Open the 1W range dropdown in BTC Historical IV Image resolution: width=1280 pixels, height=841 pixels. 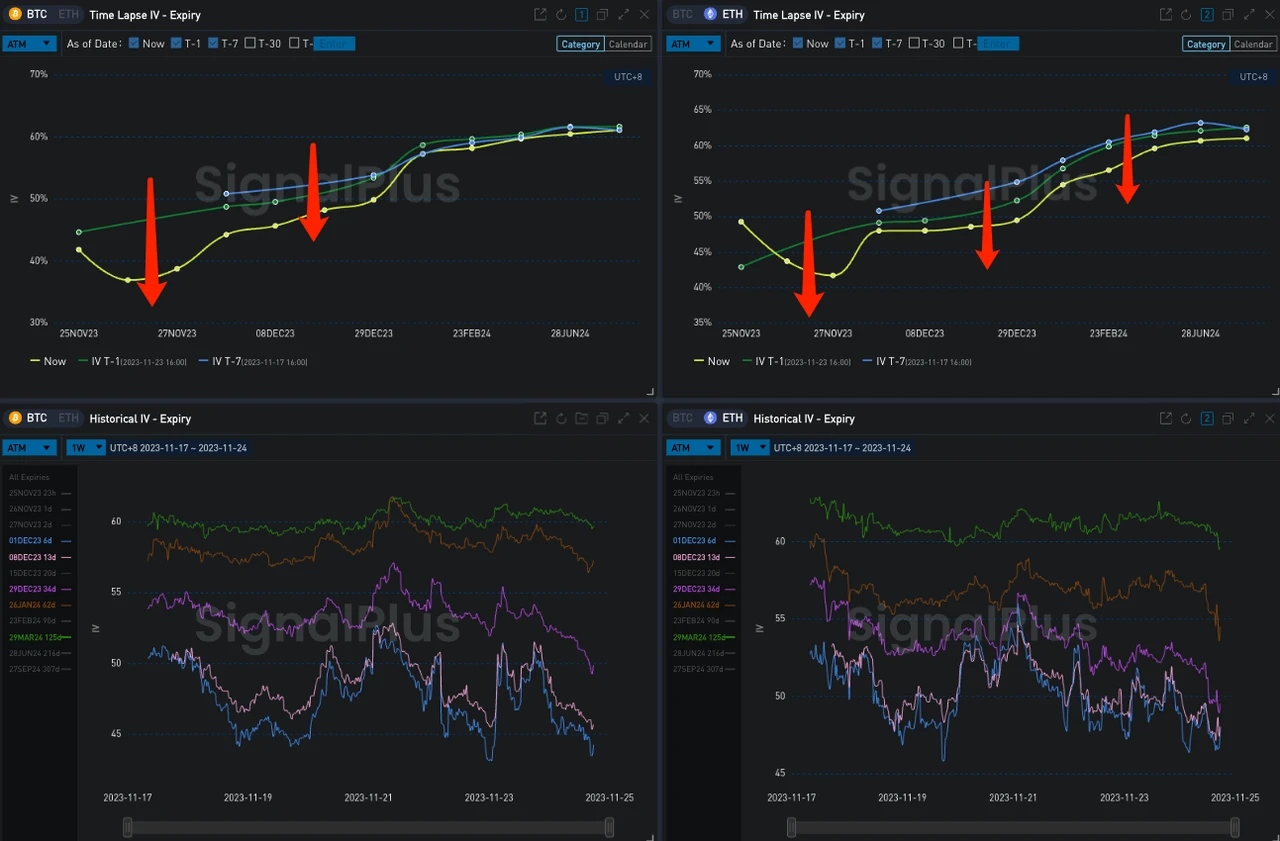(x=85, y=448)
